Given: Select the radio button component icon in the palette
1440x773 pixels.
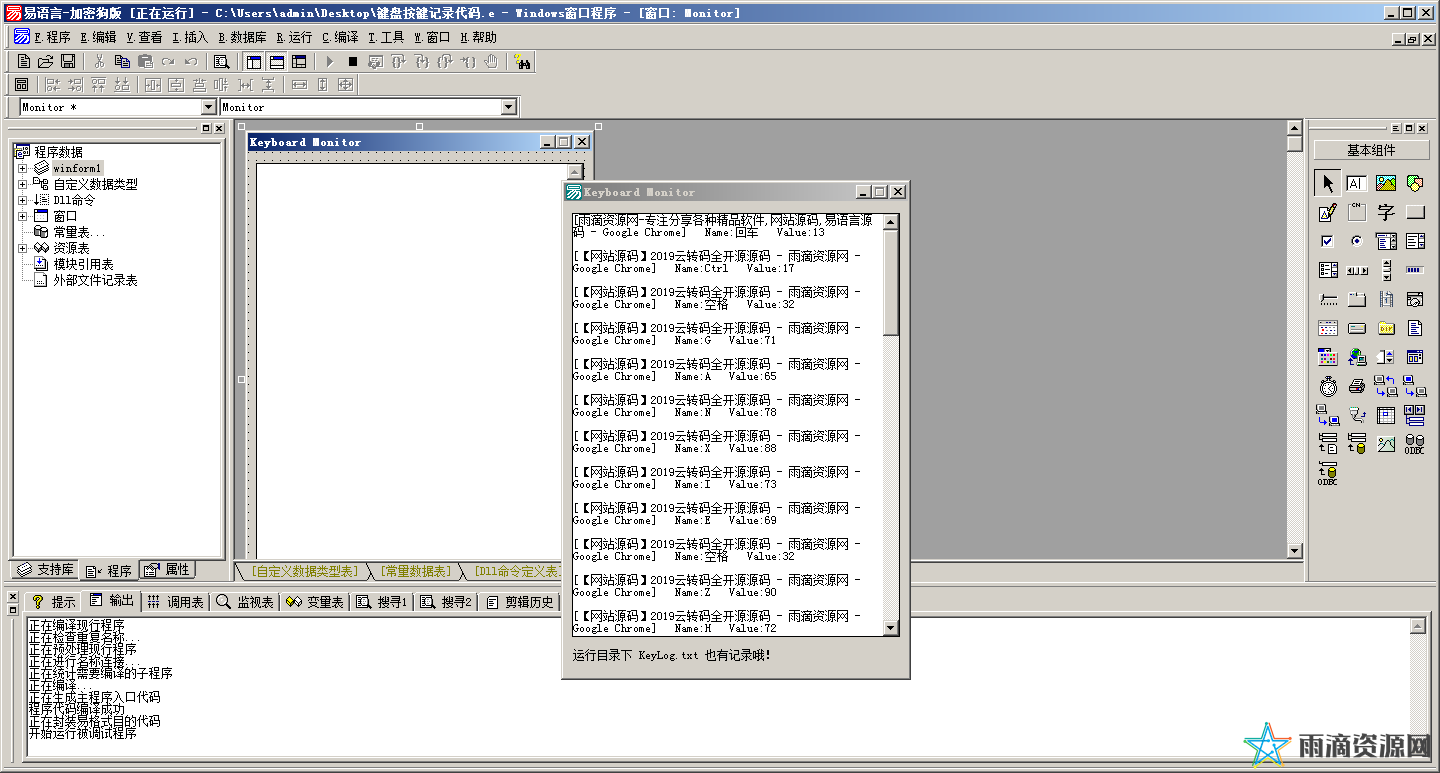Looking at the screenshot, I should pyautogui.click(x=1356, y=241).
